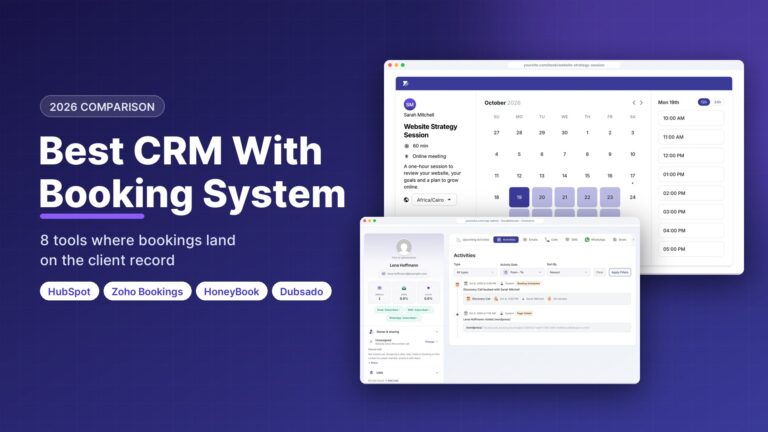Screen dimensions: 768x432
Task: Select the 10:00 AM time slot
Action: tap(690, 118)
